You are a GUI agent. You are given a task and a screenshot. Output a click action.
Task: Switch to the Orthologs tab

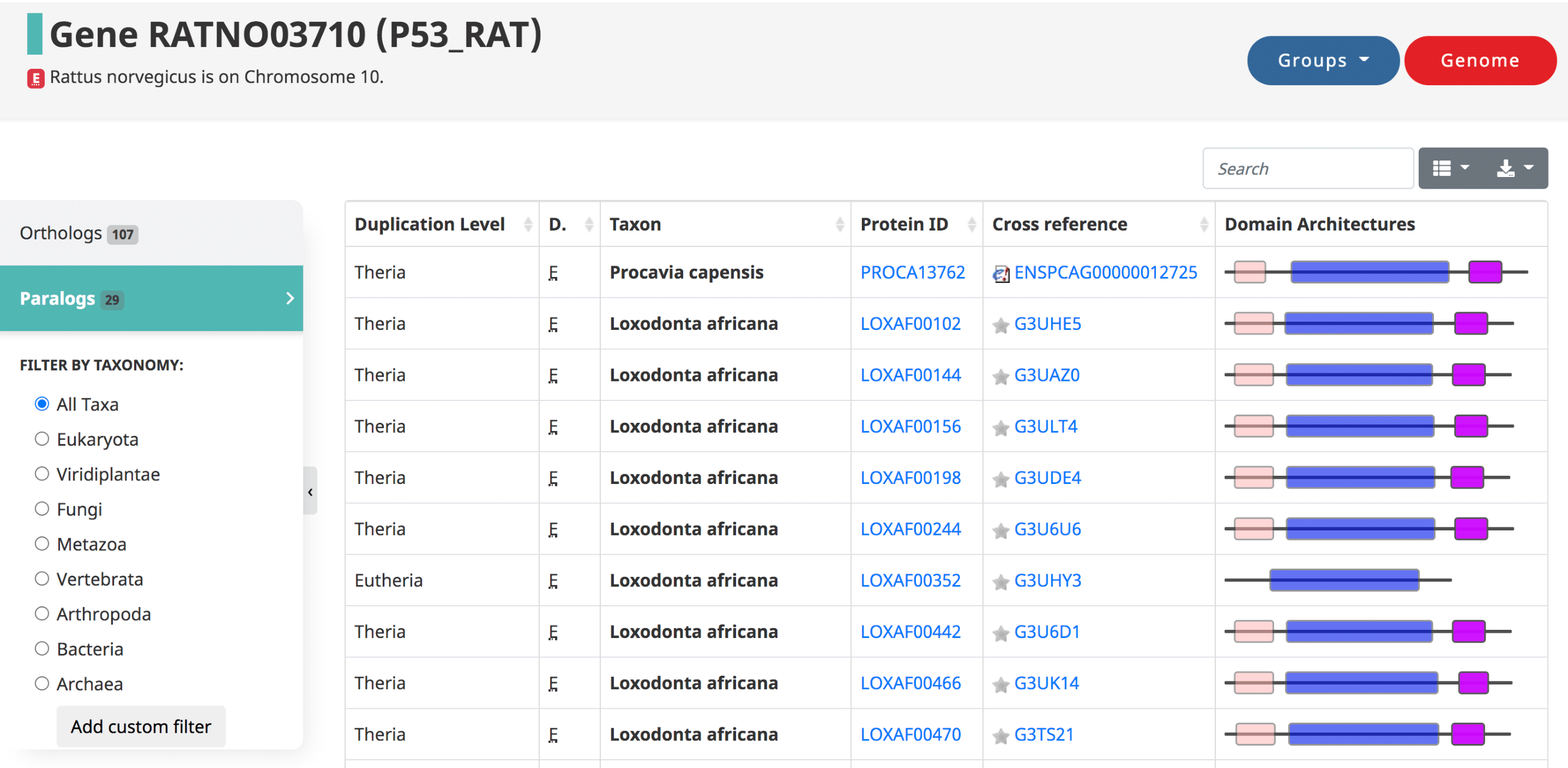[x=79, y=233]
